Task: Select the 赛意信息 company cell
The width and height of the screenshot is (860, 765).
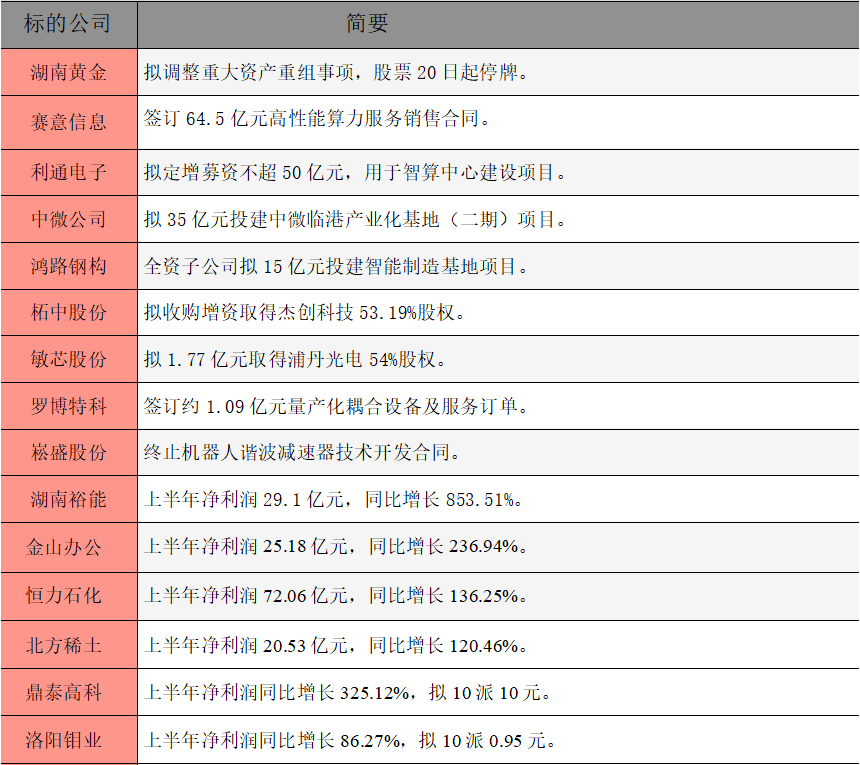Action: click(x=69, y=122)
